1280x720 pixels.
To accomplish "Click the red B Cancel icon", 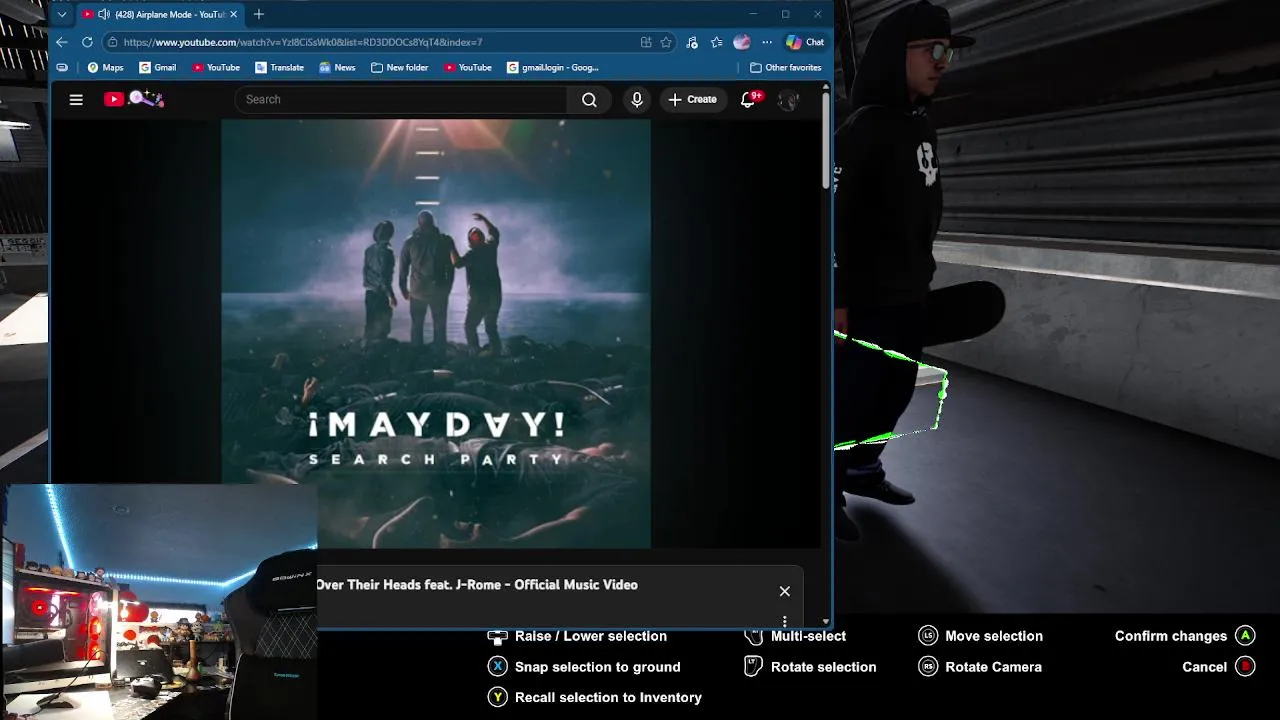I will tap(1245, 666).
